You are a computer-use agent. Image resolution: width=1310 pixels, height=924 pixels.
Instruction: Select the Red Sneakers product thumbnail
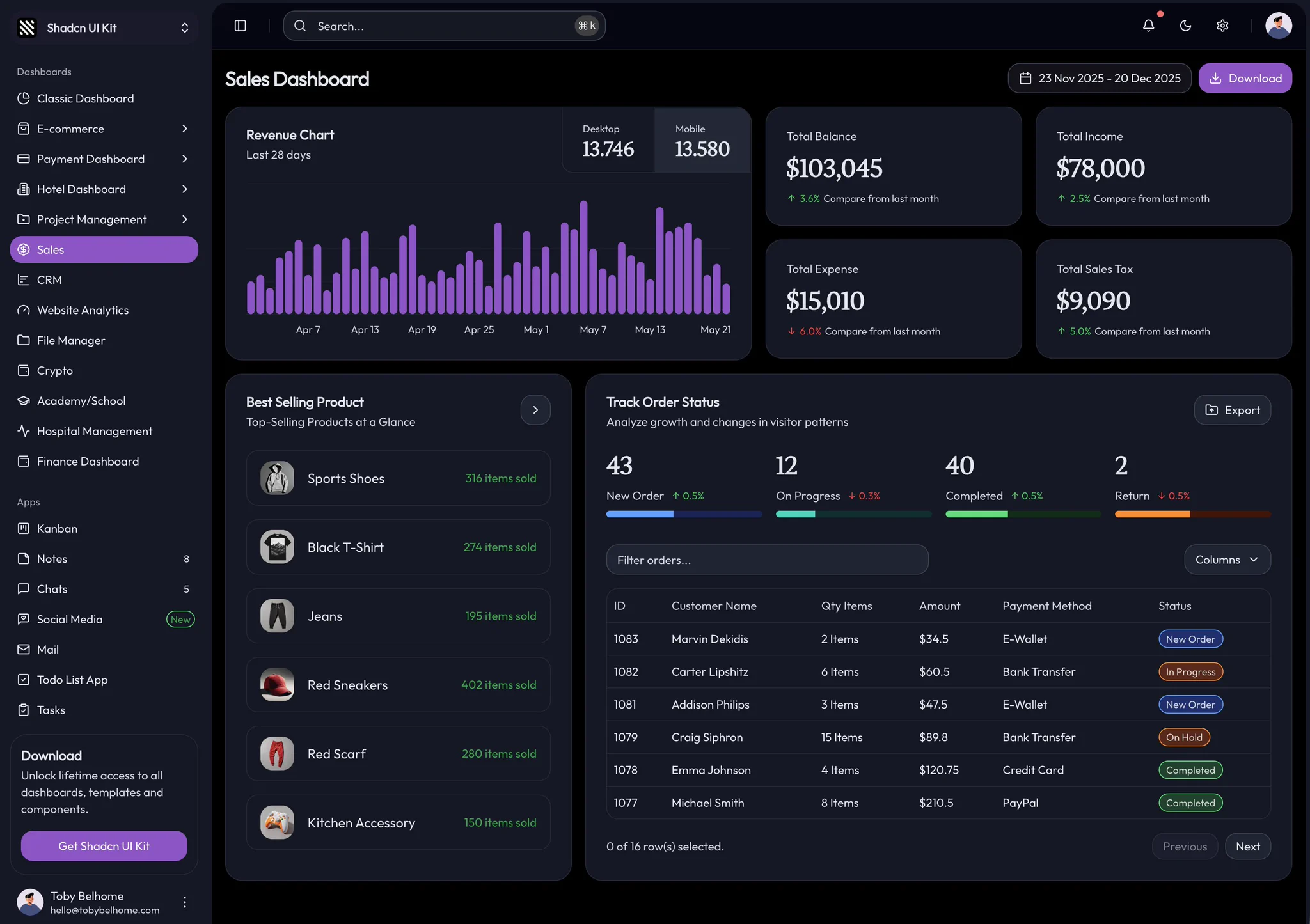tap(277, 684)
